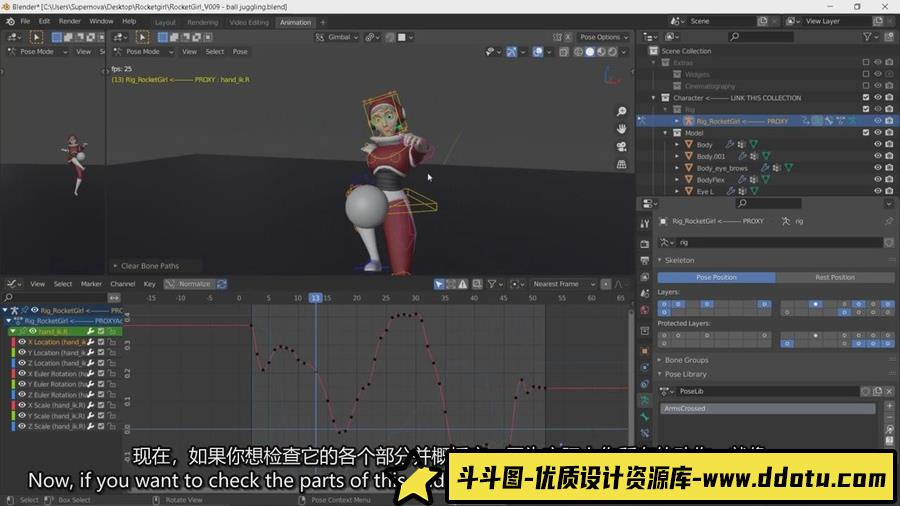Enable the Widgets collection checkbox
This screenshot has width=900, height=506.
pyautogui.click(x=866, y=74)
